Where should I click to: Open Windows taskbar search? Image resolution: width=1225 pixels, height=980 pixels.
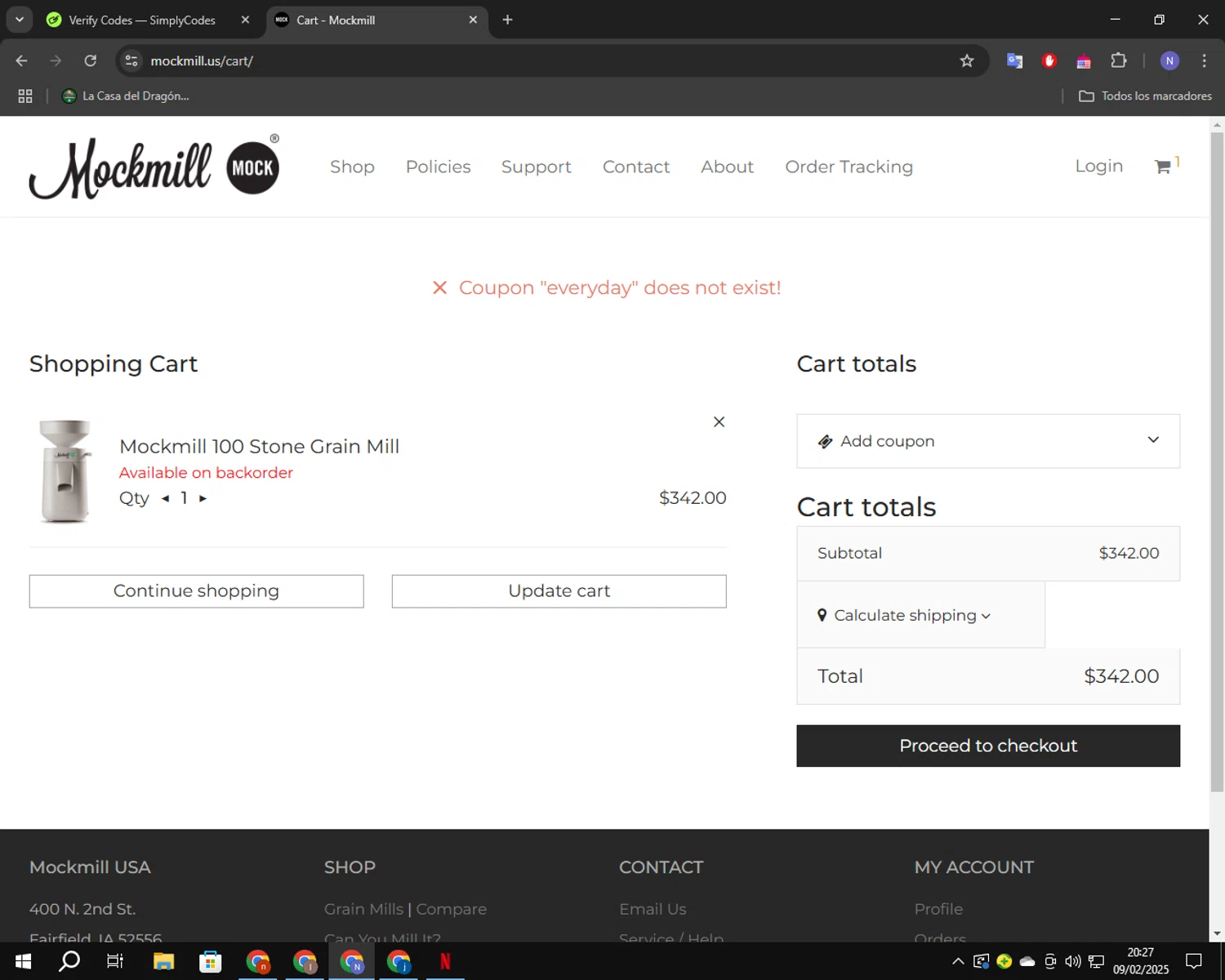pyautogui.click(x=69, y=961)
